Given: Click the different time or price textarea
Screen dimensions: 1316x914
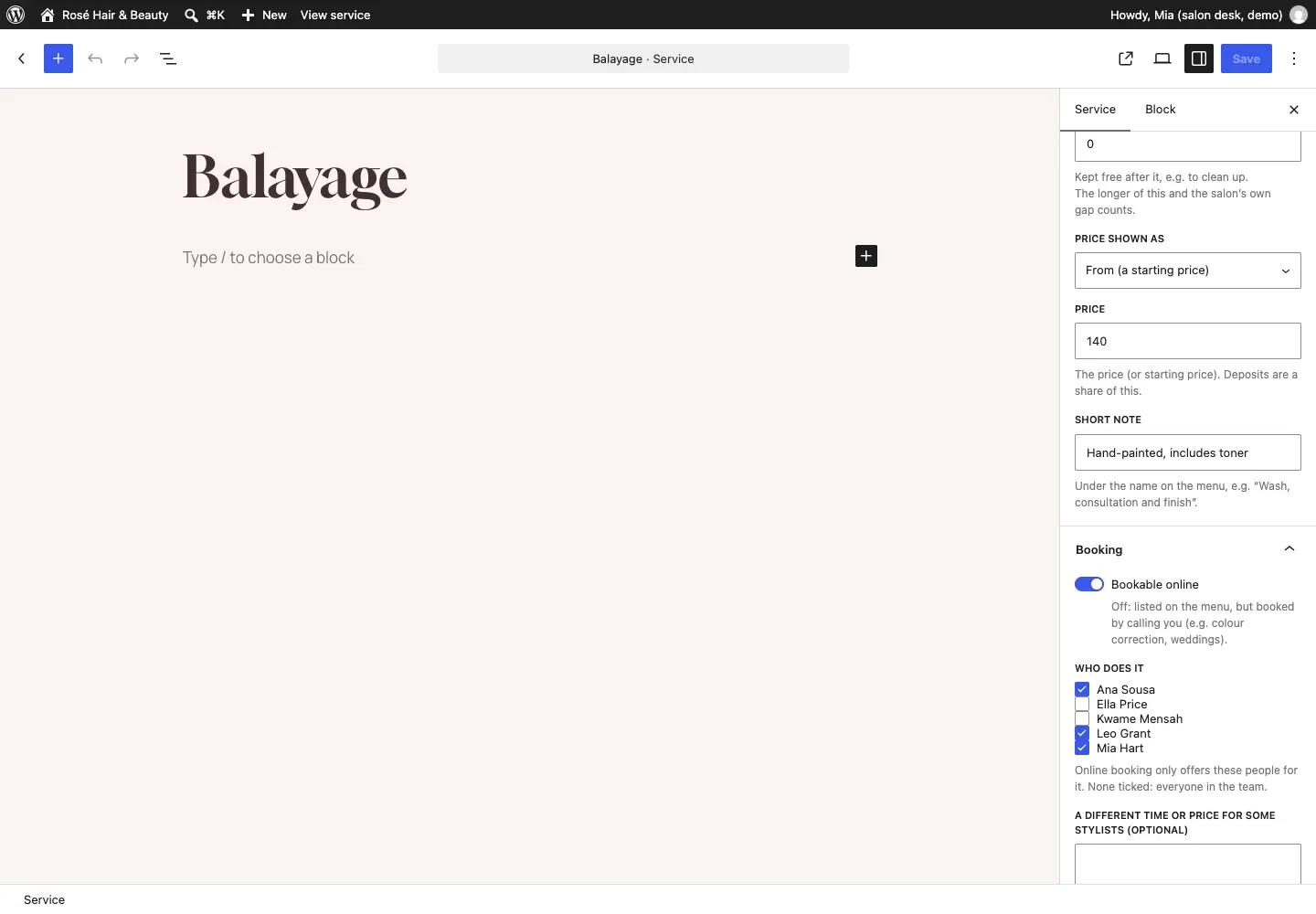Looking at the screenshot, I should click(1188, 864).
